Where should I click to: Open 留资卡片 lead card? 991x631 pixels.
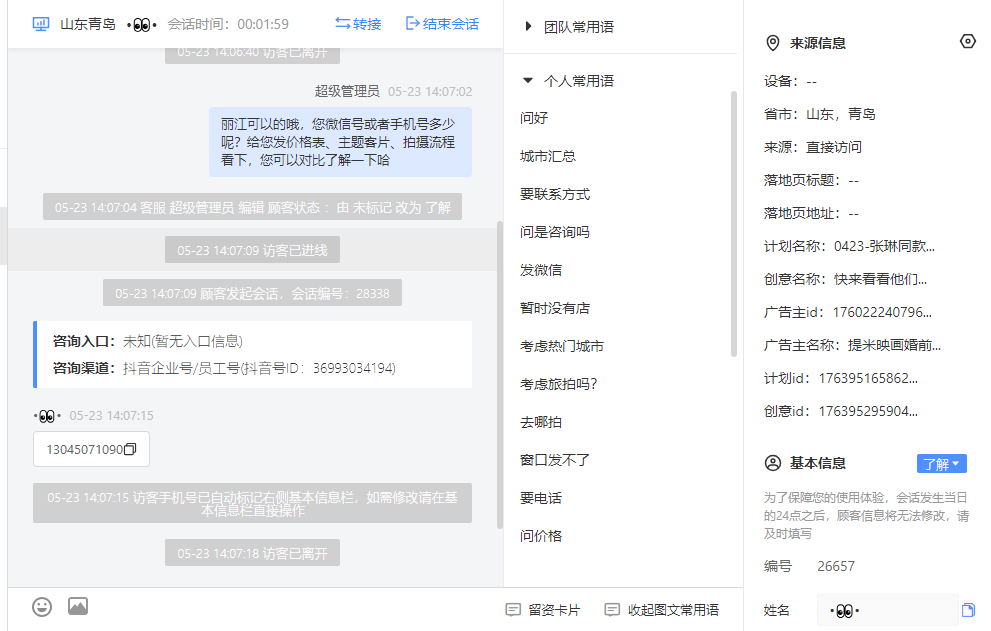542,610
